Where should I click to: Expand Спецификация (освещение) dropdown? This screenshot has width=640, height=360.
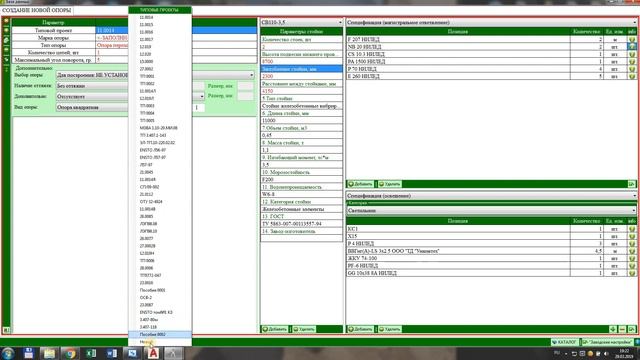coord(491,196)
